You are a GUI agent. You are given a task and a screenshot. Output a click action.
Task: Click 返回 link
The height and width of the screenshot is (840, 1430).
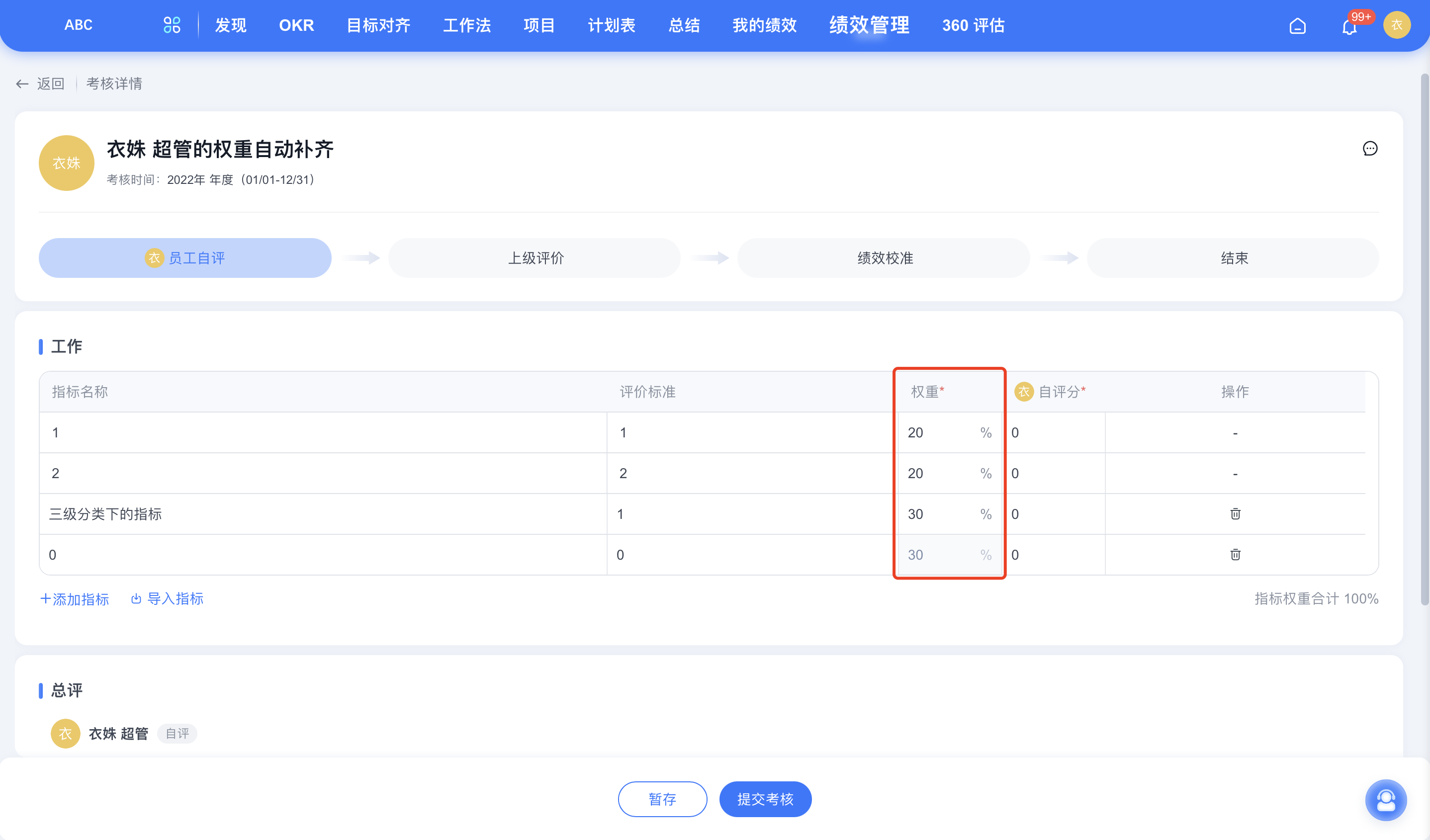pos(51,84)
